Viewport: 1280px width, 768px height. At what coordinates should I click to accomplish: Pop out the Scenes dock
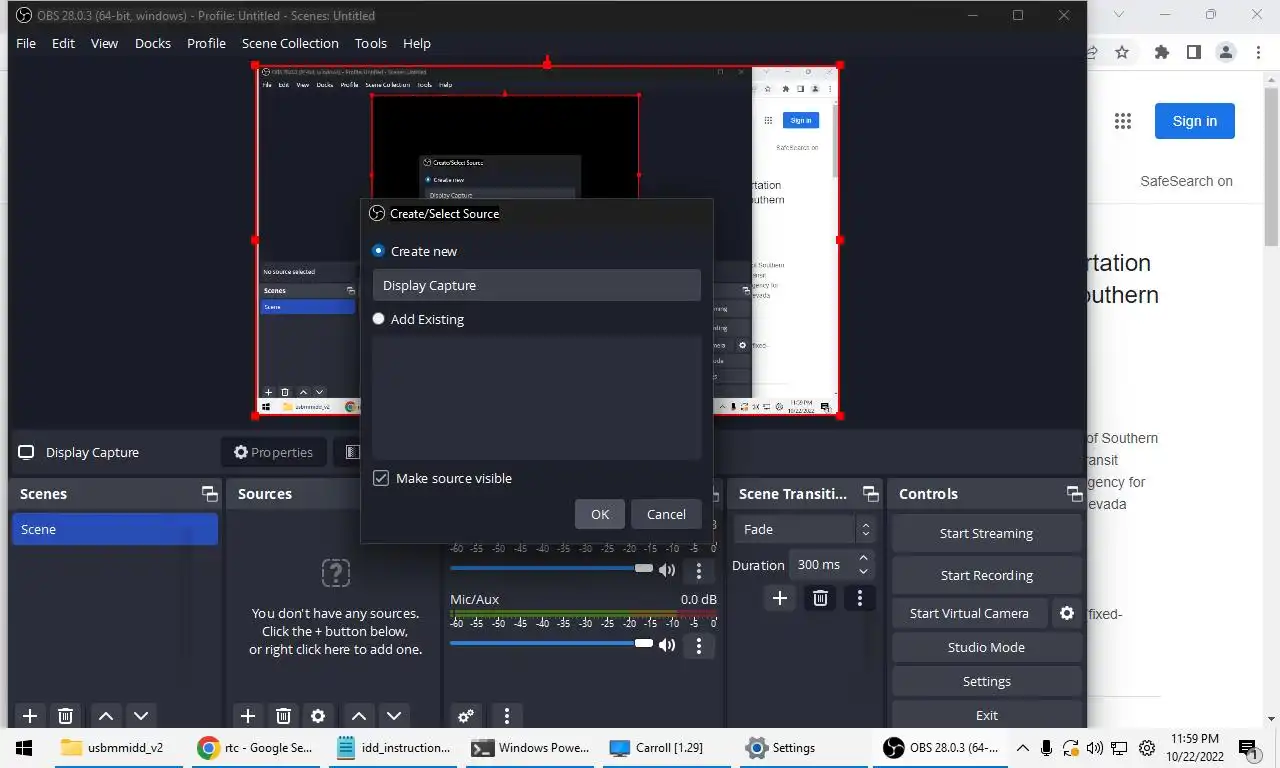(209, 494)
